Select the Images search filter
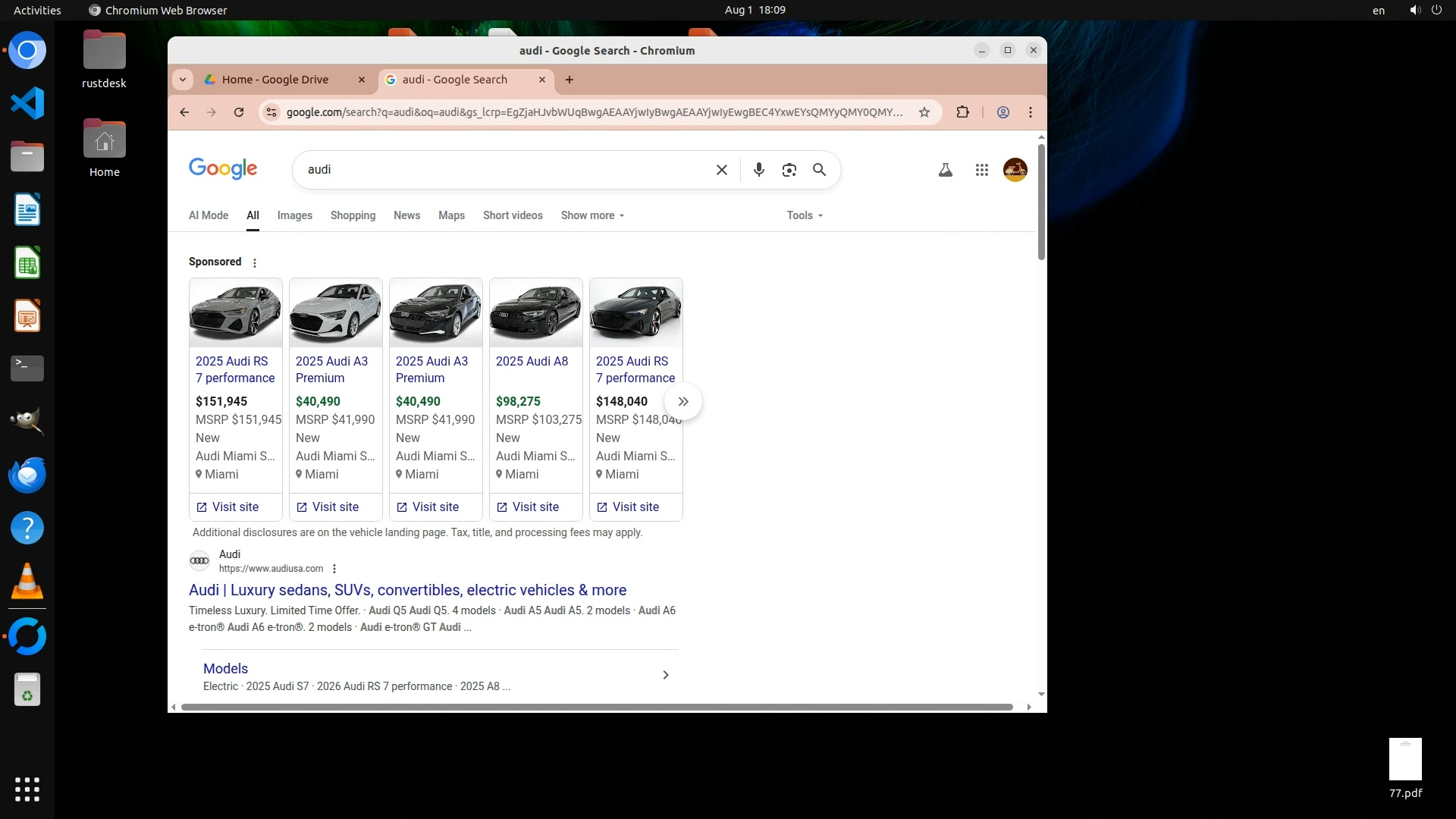The height and width of the screenshot is (819, 1456). 294,215
